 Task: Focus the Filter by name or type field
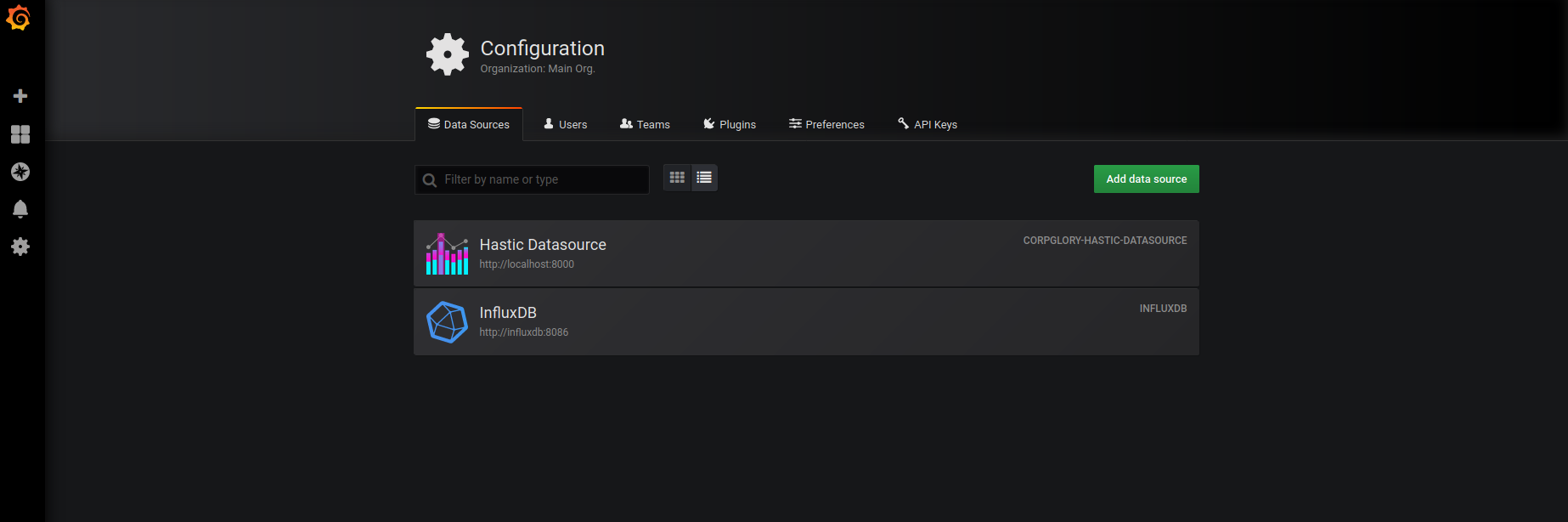(532, 179)
